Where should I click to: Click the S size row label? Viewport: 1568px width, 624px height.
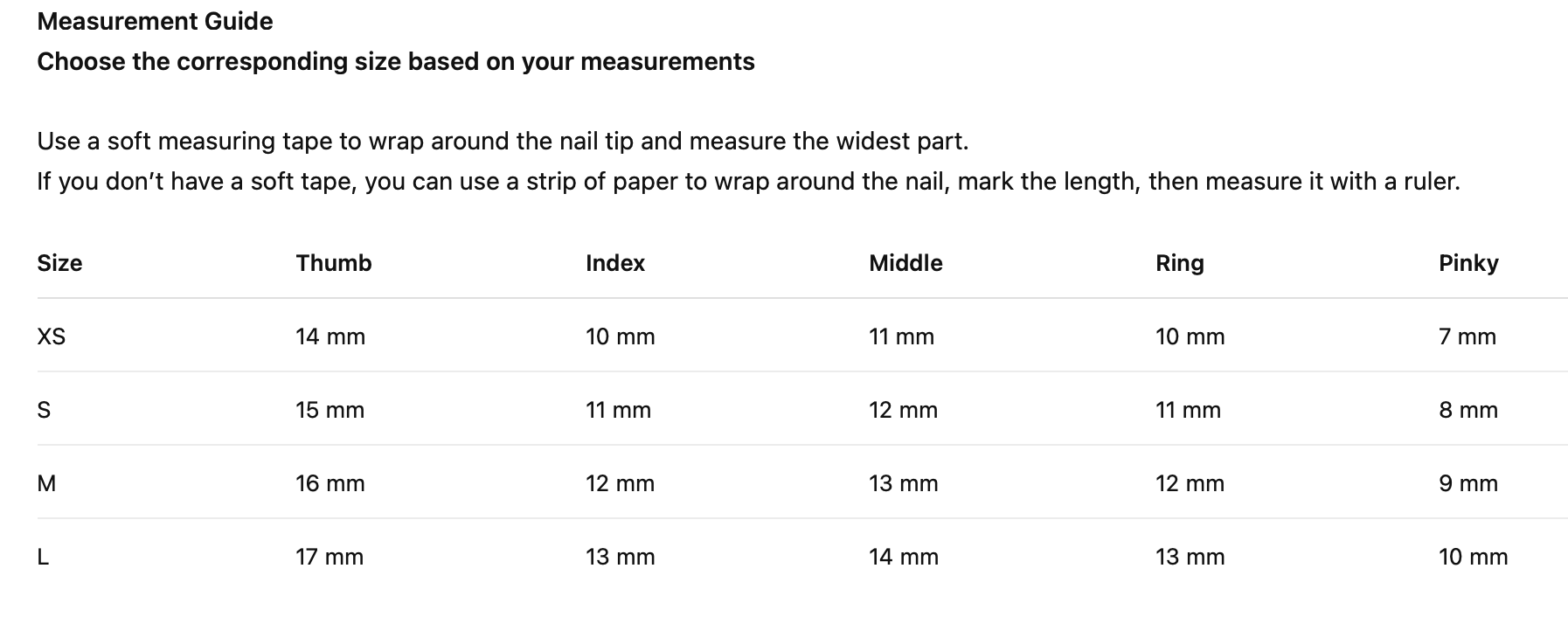point(44,410)
